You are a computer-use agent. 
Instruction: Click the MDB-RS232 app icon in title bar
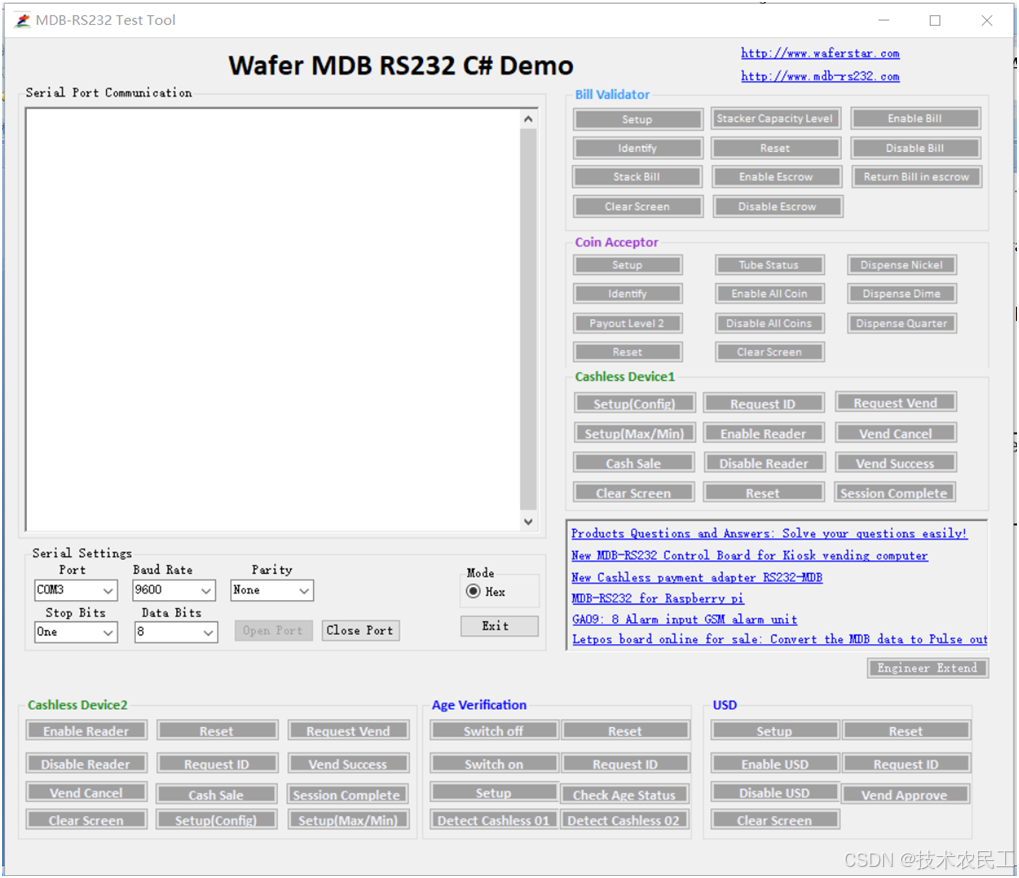click(x=21, y=19)
